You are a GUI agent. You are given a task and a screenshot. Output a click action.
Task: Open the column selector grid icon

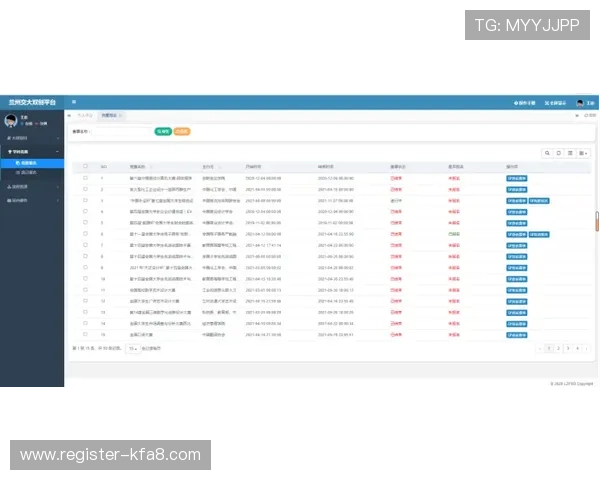[x=582, y=153]
